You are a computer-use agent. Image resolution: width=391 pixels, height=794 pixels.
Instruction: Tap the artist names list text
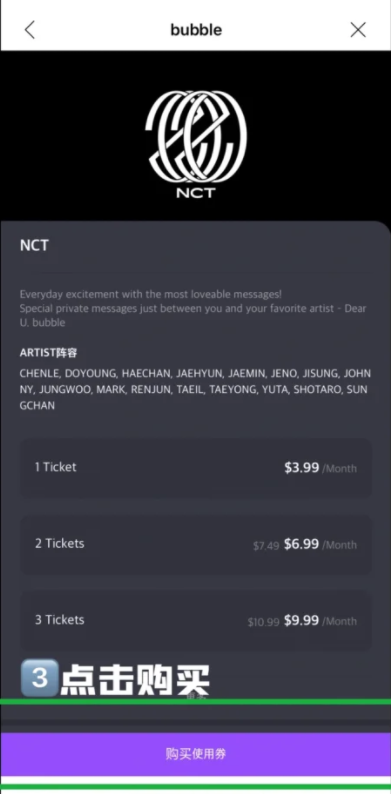(x=195, y=389)
